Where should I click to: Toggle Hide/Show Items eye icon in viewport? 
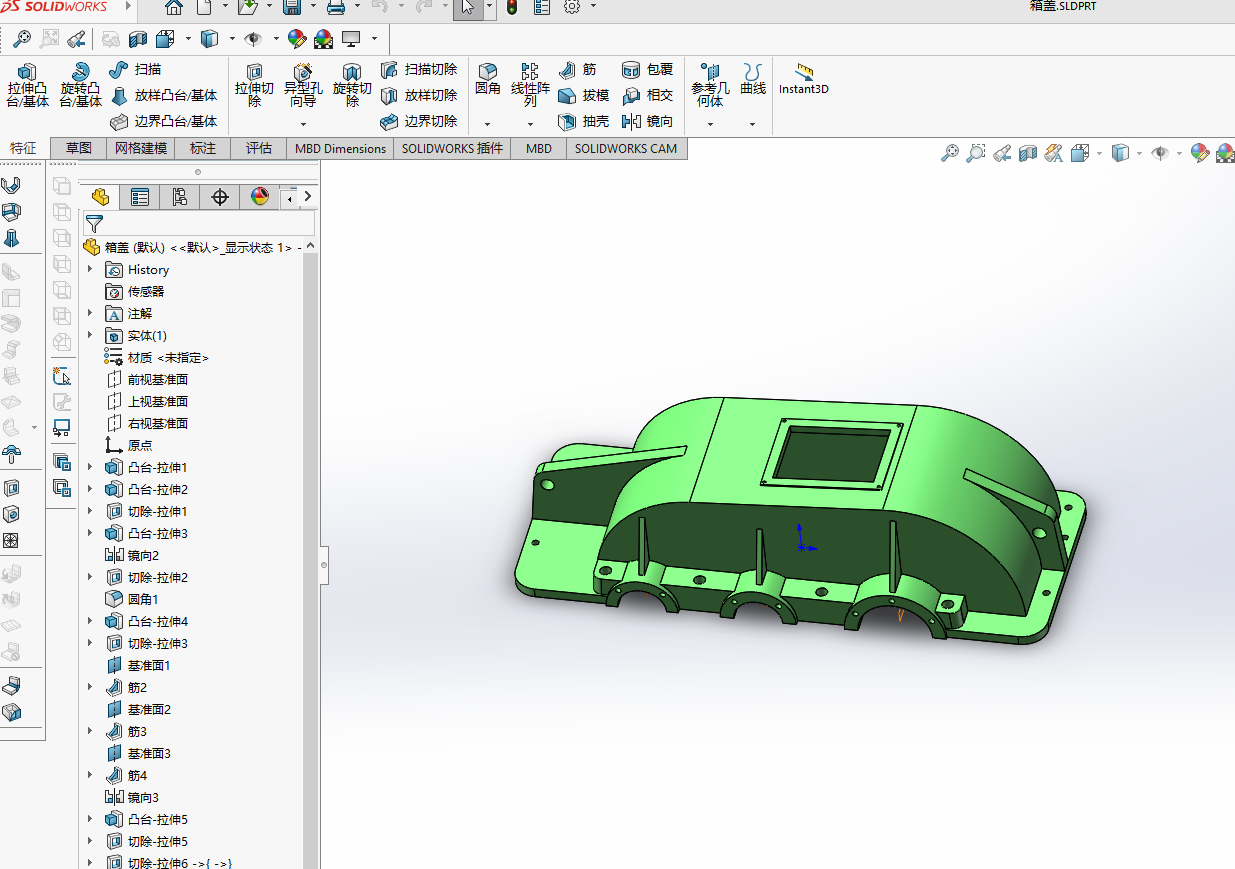pos(1160,153)
